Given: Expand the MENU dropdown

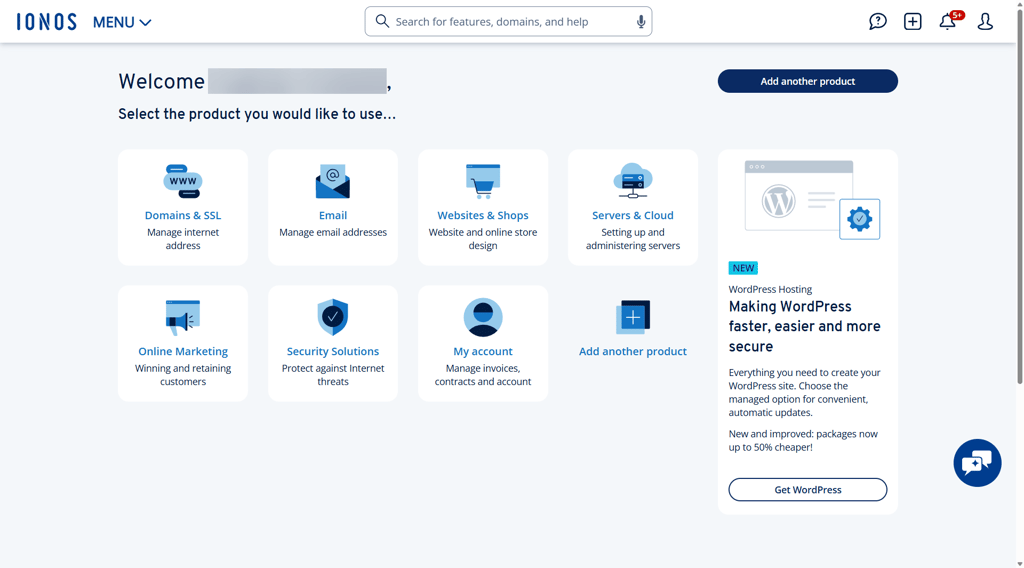Looking at the screenshot, I should 122,22.
